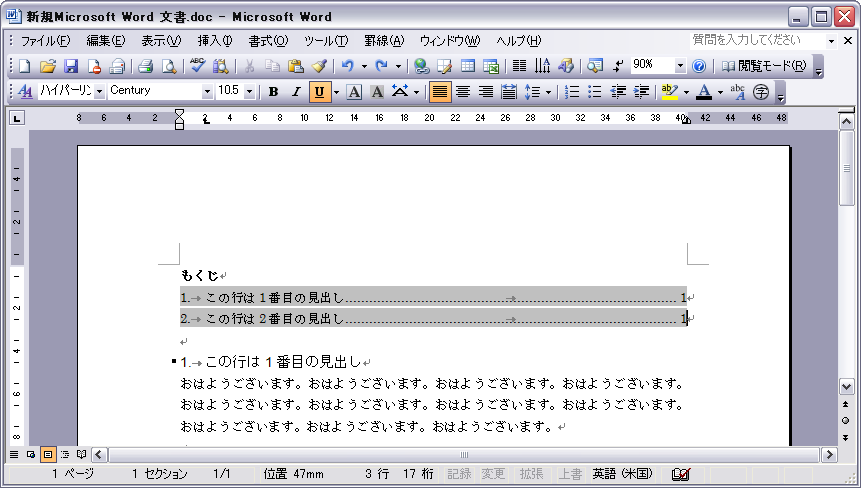Save the document with floppy icon
Viewport: 861px width, 488px height.
click(x=71, y=66)
